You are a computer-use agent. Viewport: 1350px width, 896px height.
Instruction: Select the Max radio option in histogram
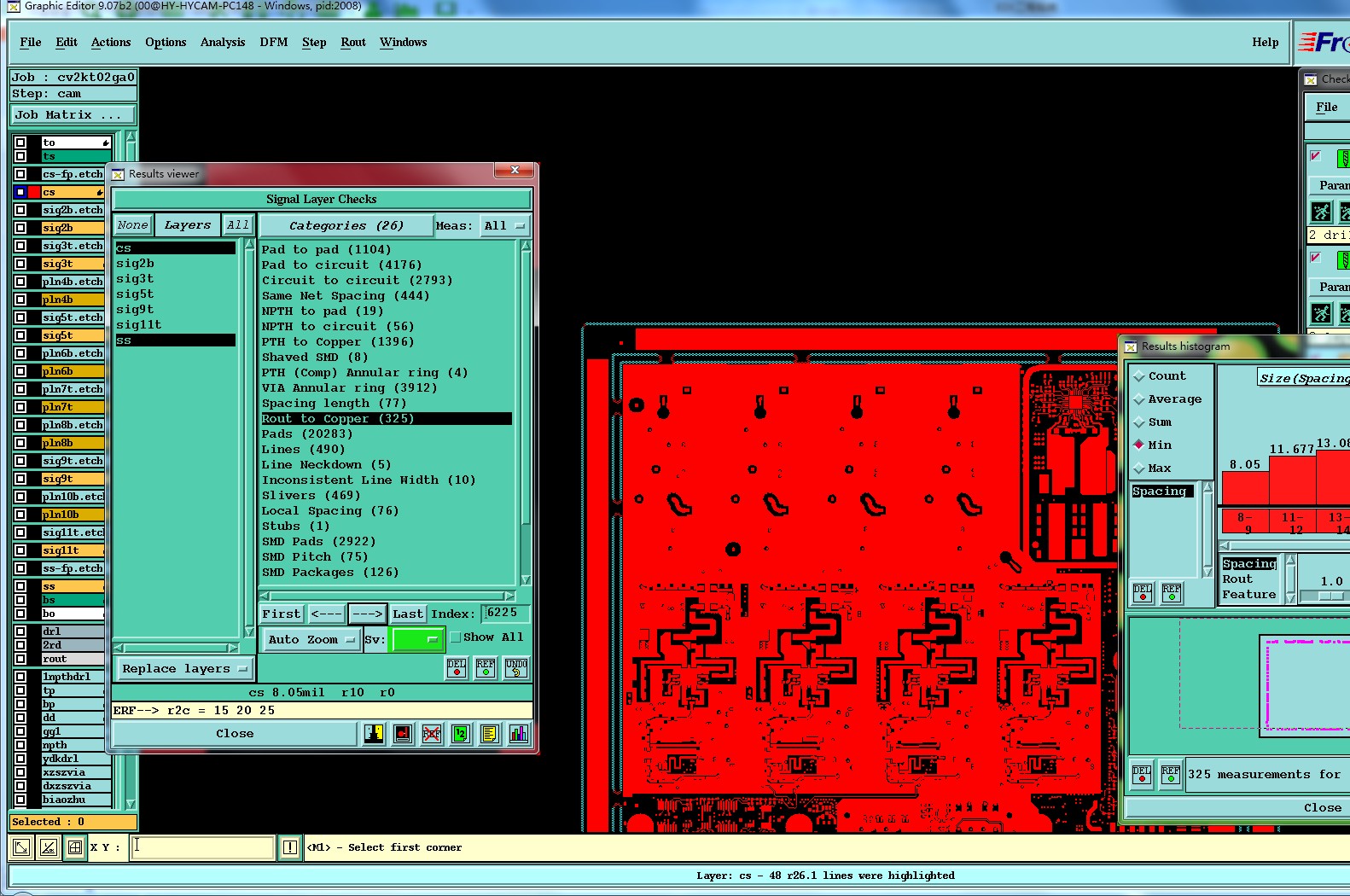click(1139, 468)
